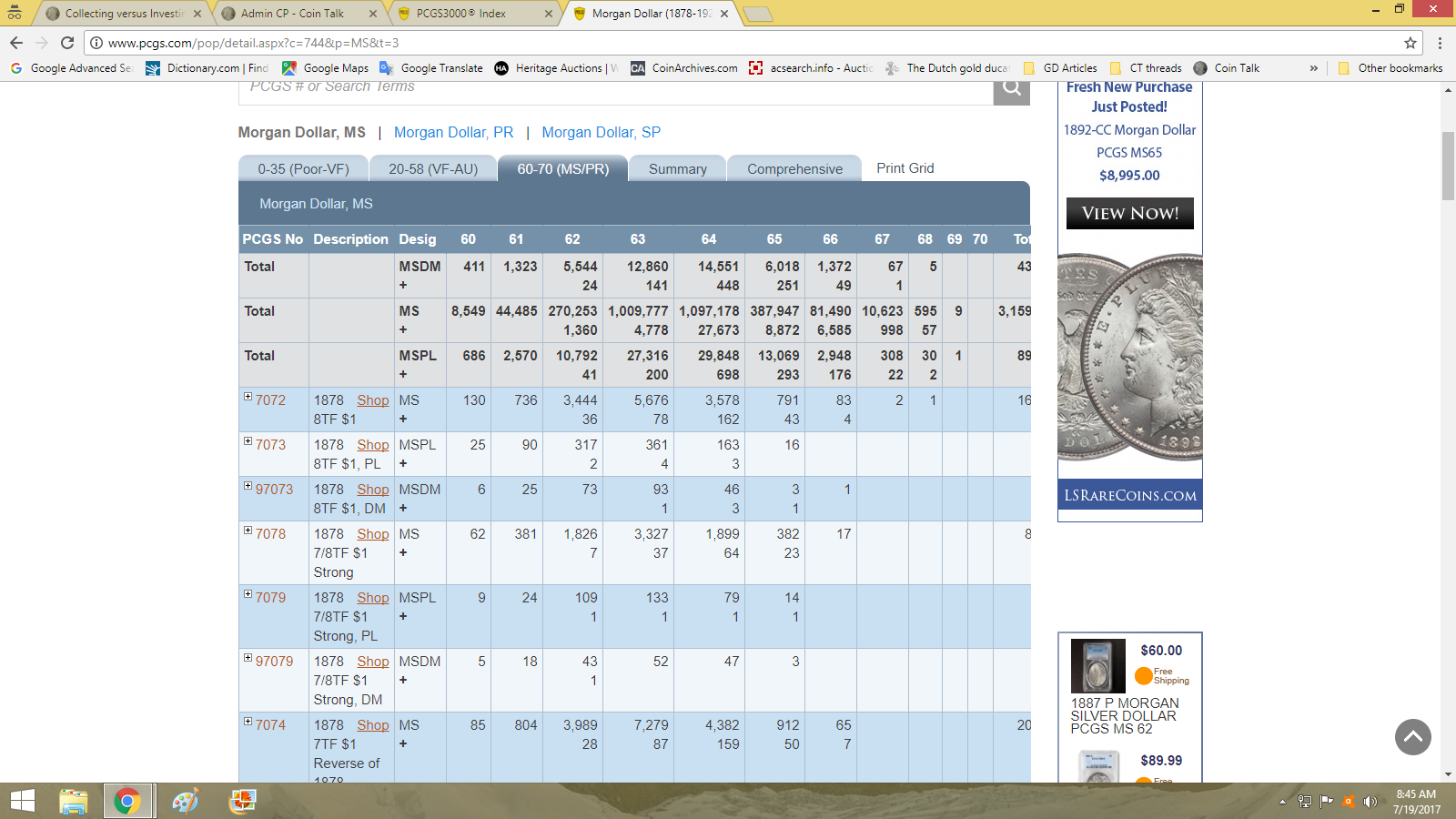Click the page vertical scrollbar thumb
The image size is (1456, 819).
(x=1448, y=166)
